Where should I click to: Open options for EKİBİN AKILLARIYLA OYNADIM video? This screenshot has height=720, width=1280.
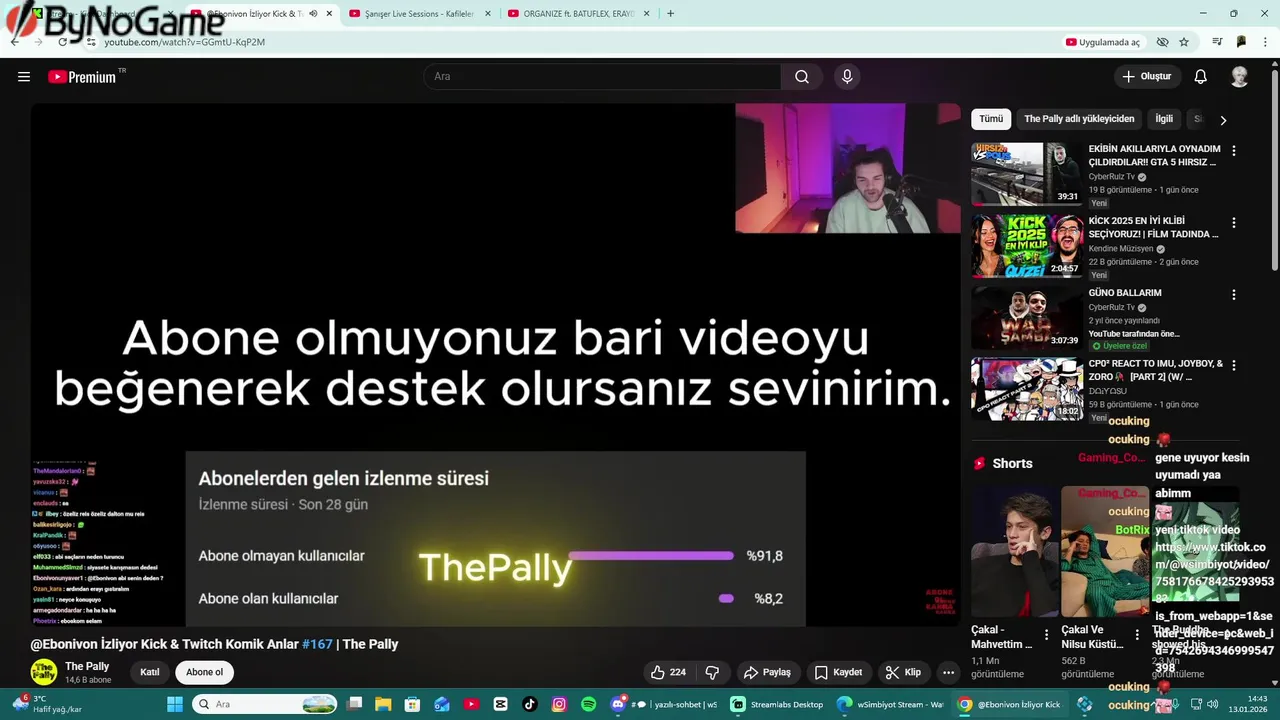1233,151
